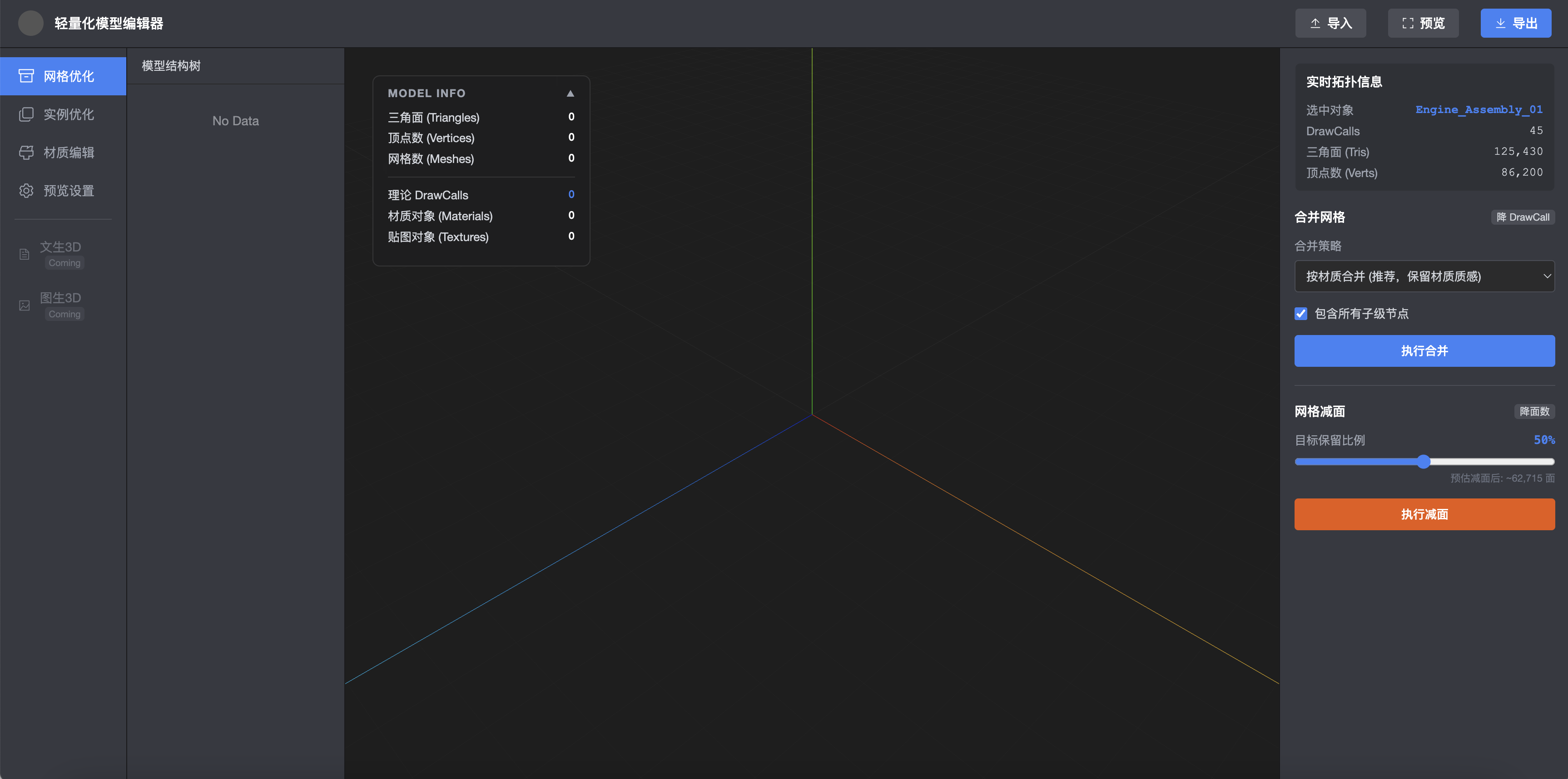Click the 三角面 (Triangles) row
The image size is (1568, 779).
pos(481,118)
